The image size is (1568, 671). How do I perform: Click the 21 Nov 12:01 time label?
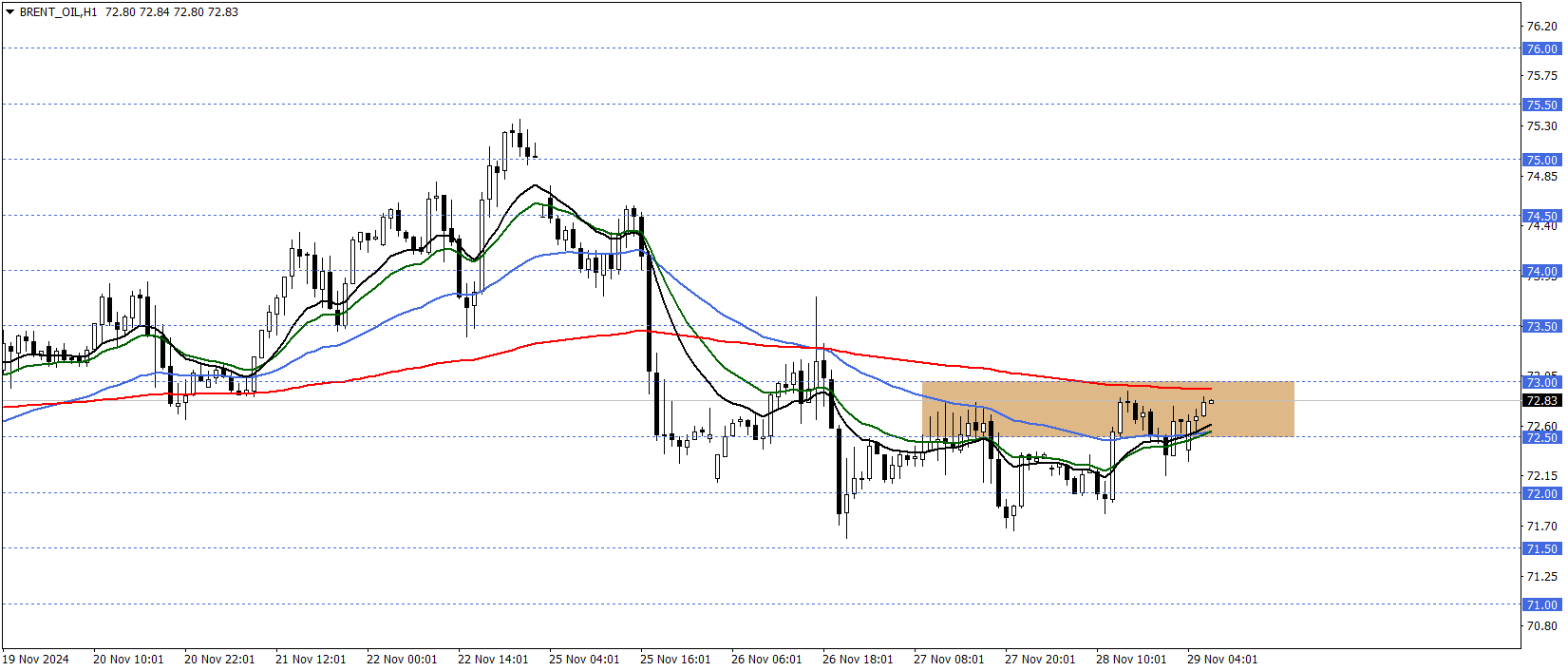tap(311, 660)
